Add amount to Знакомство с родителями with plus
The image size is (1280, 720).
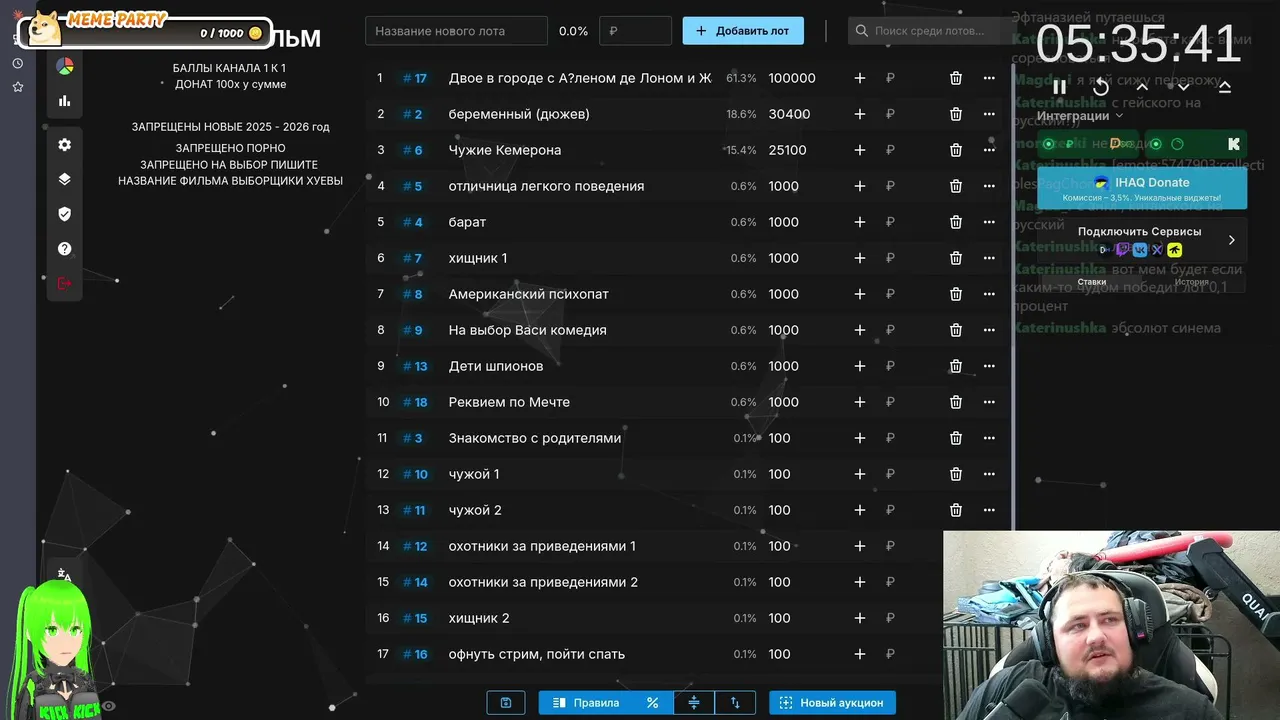click(x=859, y=438)
